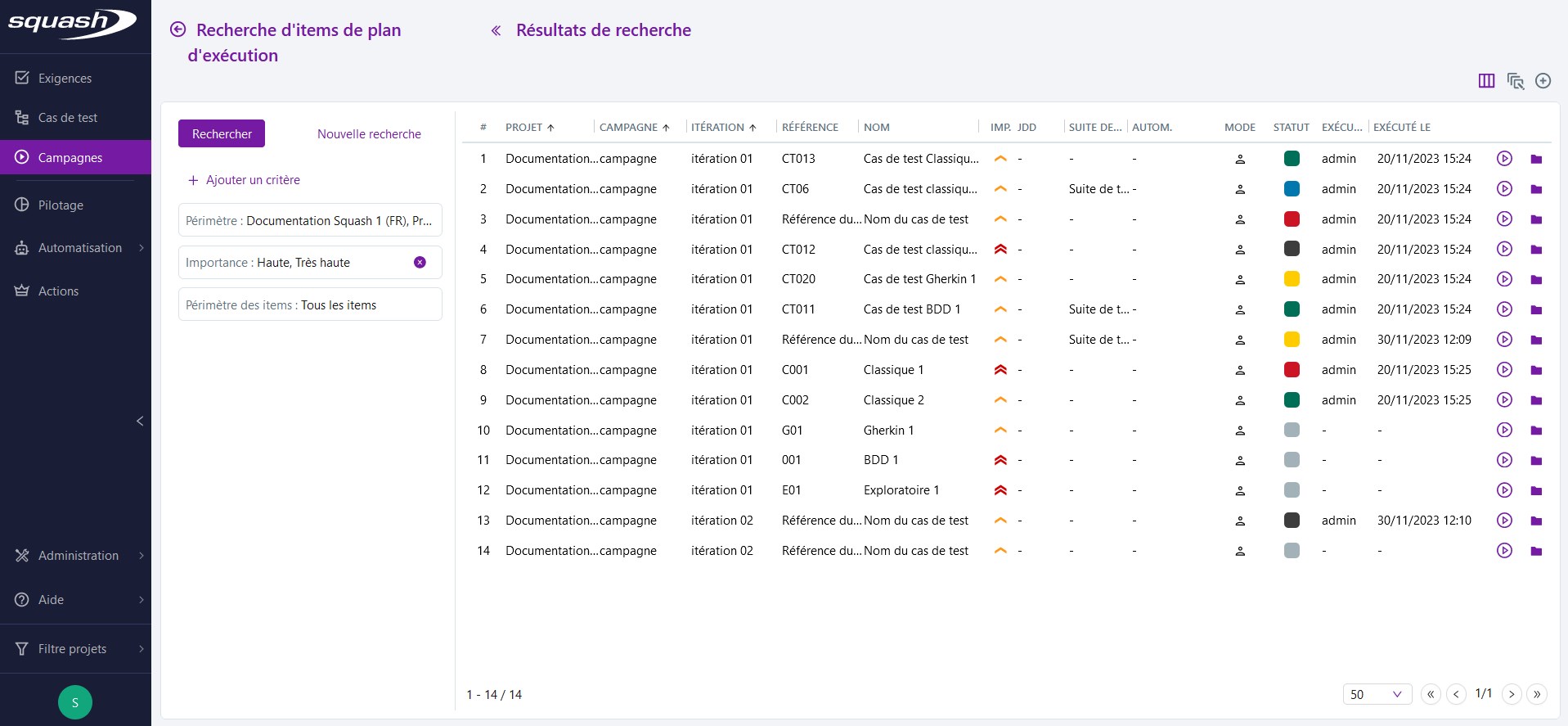Launch execution for CT06 row

[x=1504, y=189]
